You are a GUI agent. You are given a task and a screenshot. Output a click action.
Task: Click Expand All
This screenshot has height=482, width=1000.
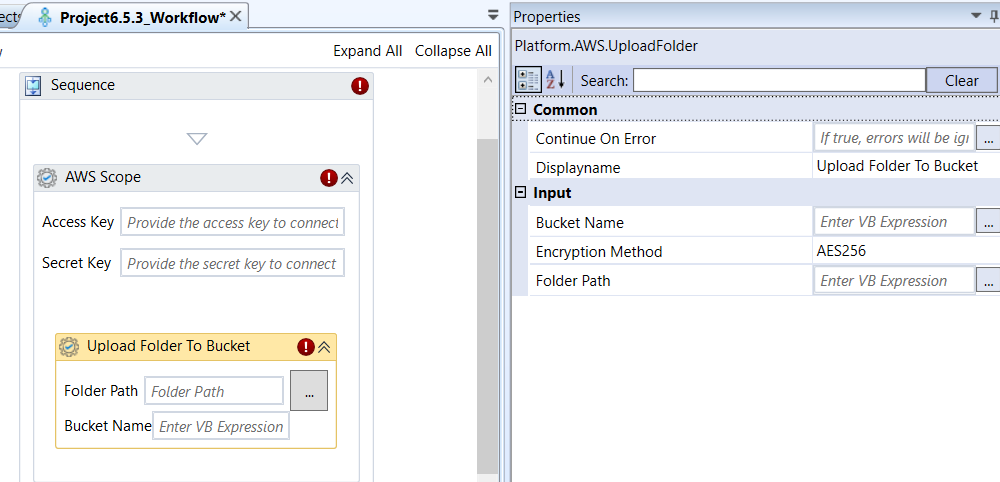[368, 51]
